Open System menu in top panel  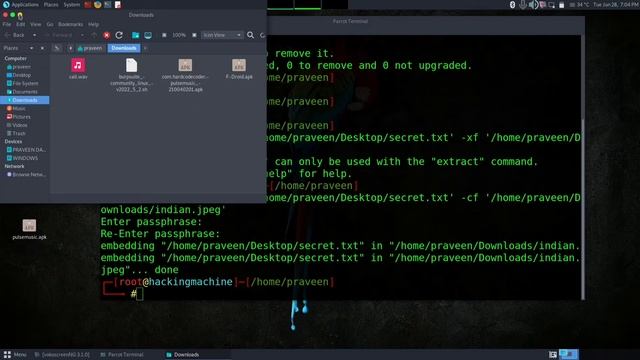pos(71,4)
